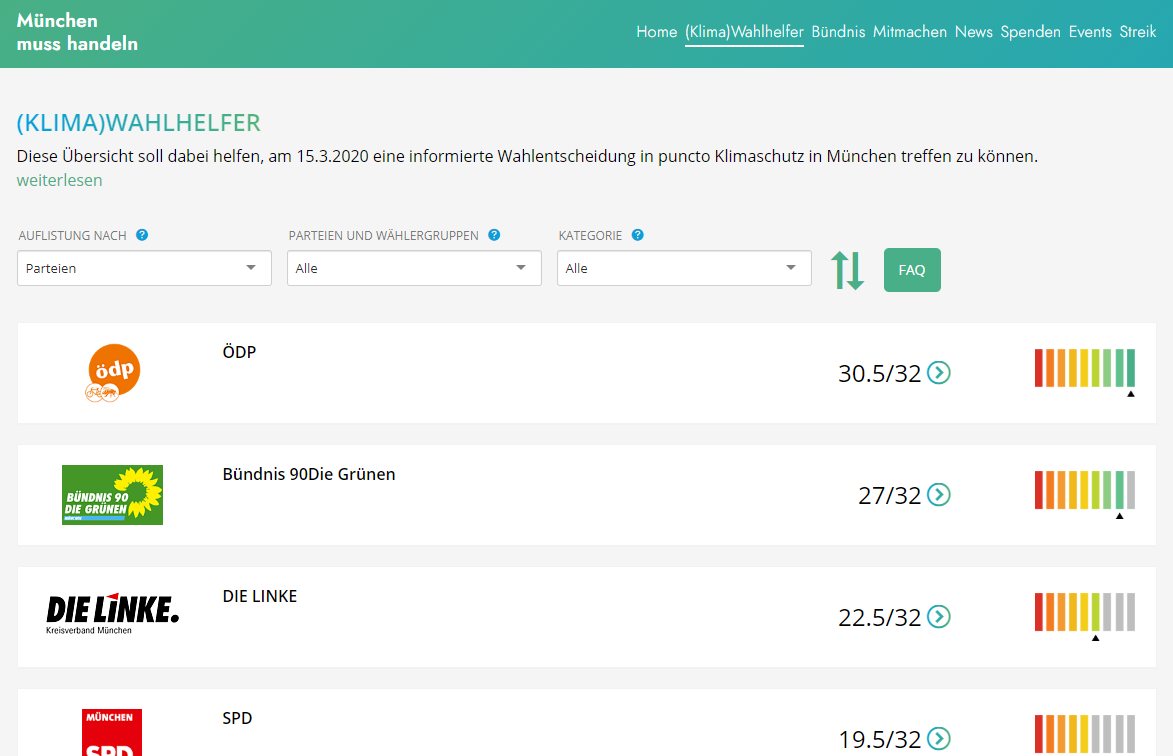
Task: Open the Streik nav link
Action: [x=1138, y=32]
